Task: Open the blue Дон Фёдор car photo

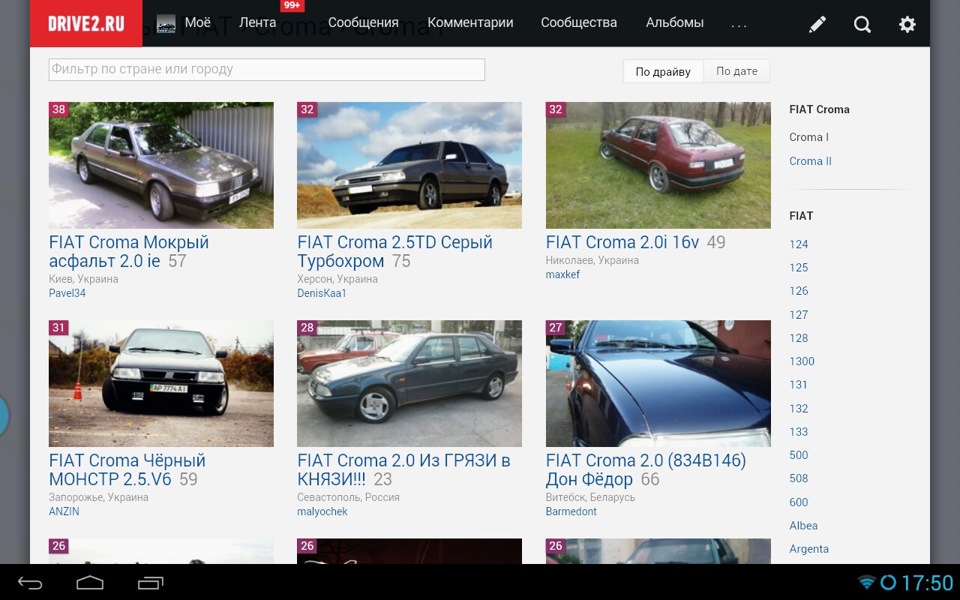Action: click(x=658, y=383)
